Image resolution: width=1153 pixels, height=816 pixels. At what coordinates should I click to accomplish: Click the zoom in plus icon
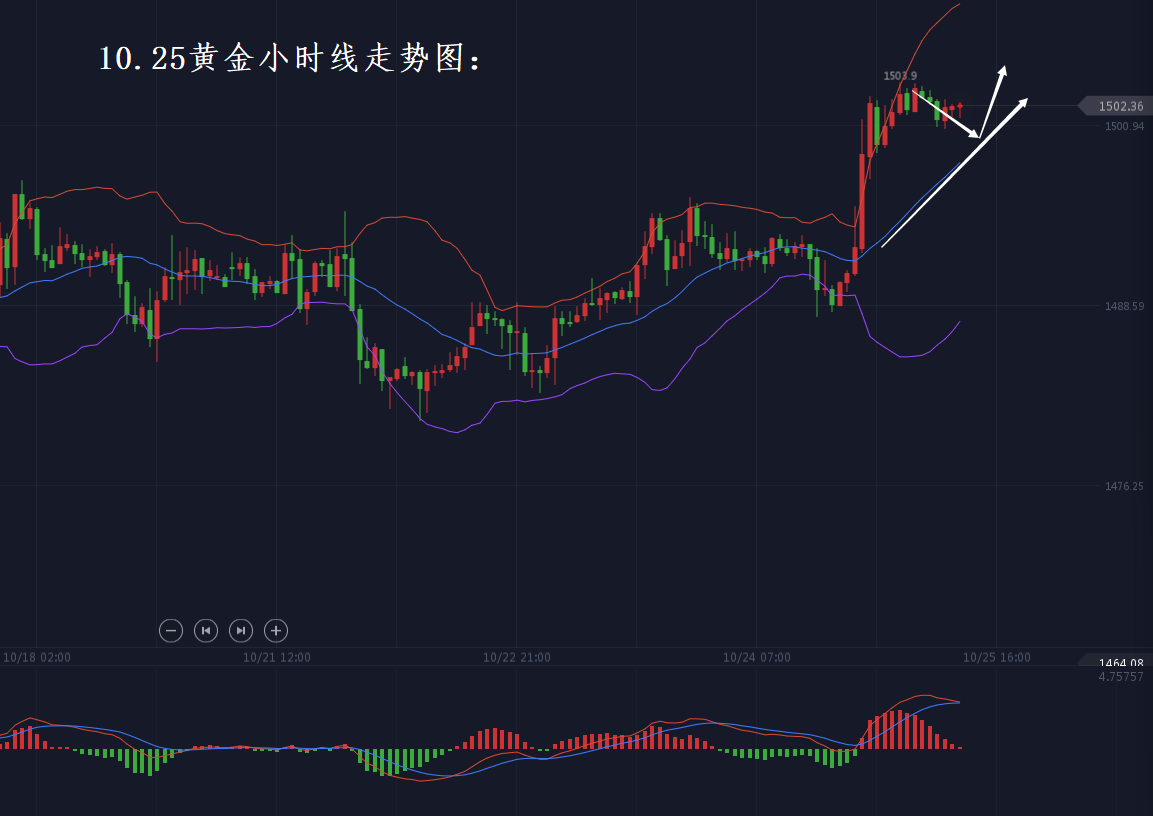(276, 630)
